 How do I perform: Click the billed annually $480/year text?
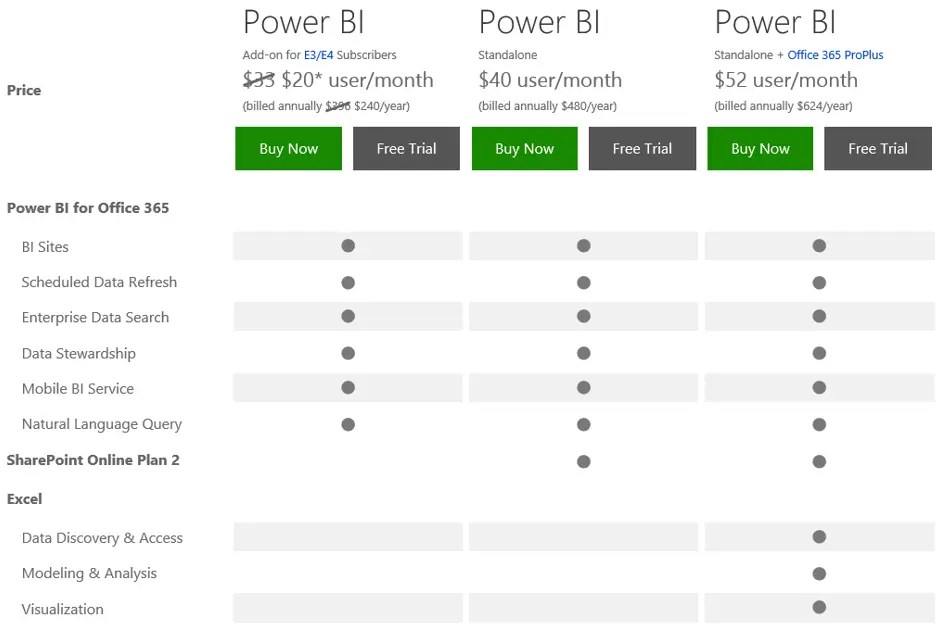pos(547,106)
